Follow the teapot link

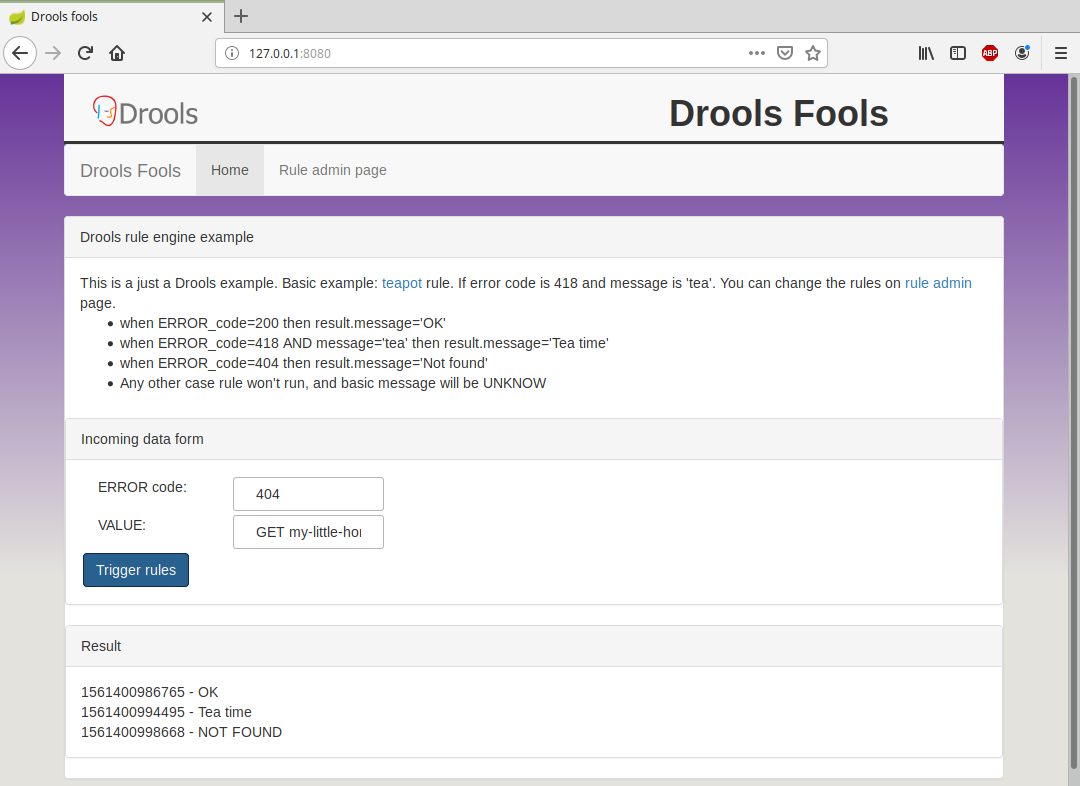tap(402, 283)
